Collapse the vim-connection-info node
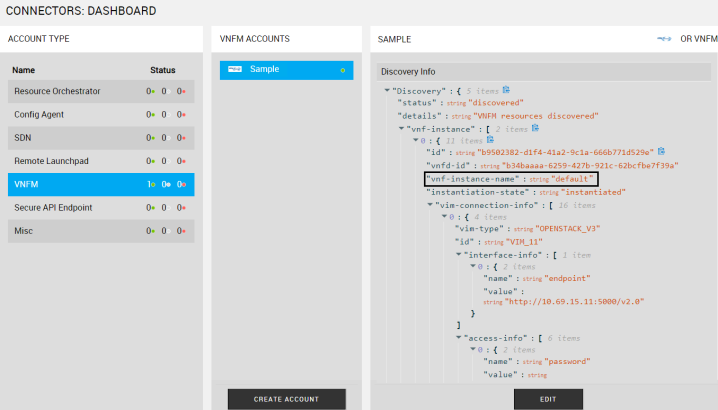The width and height of the screenshot is (718, 410). (429, 205)
